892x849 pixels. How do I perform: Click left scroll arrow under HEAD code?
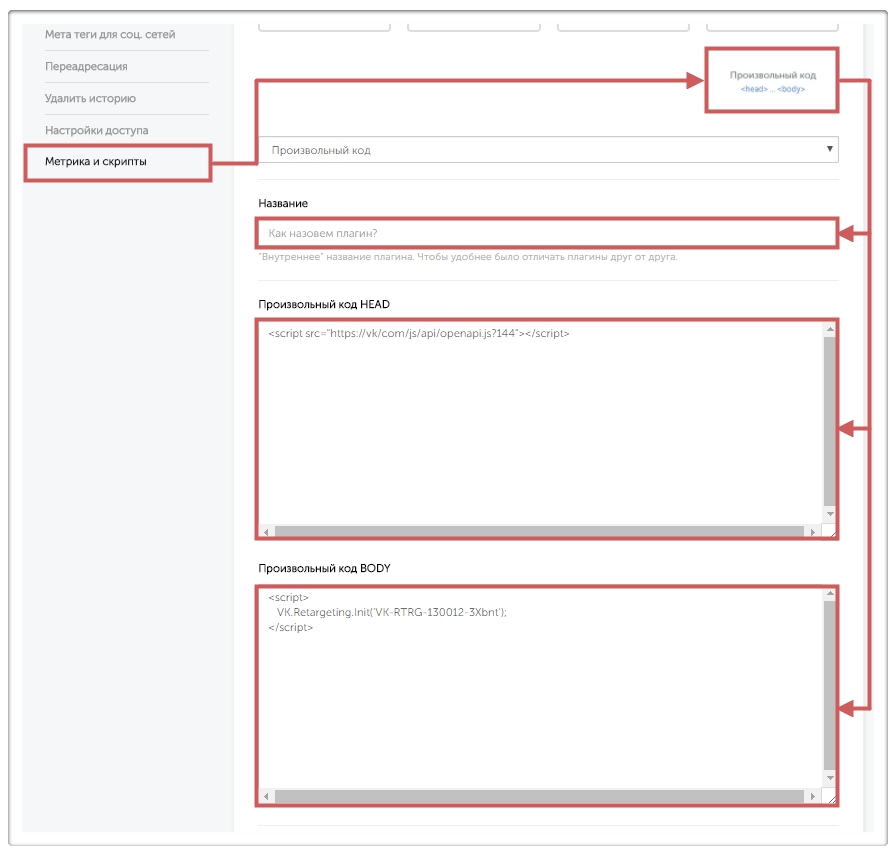click(x=267, y=532)
